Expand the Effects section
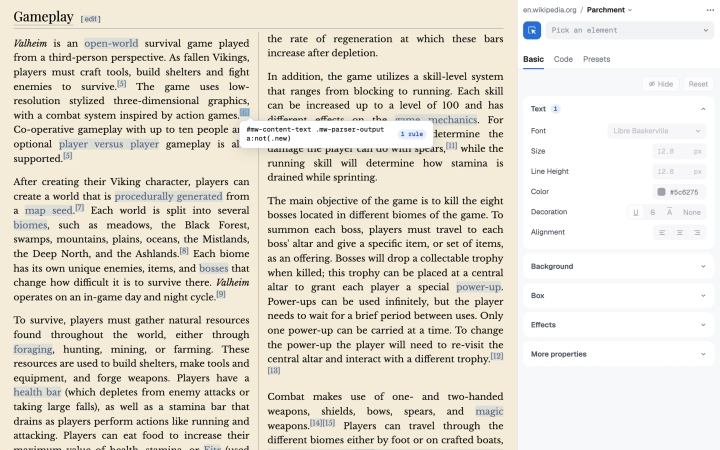Screen dimensions: 720x450 click(618, 325)
